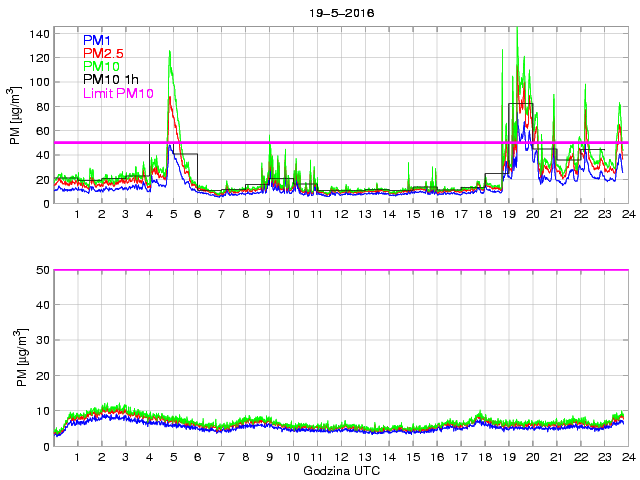The height and width of the screenshot is (480, 640).
Task: Click the Godzina UTC axis label
Action: (340, 470)
